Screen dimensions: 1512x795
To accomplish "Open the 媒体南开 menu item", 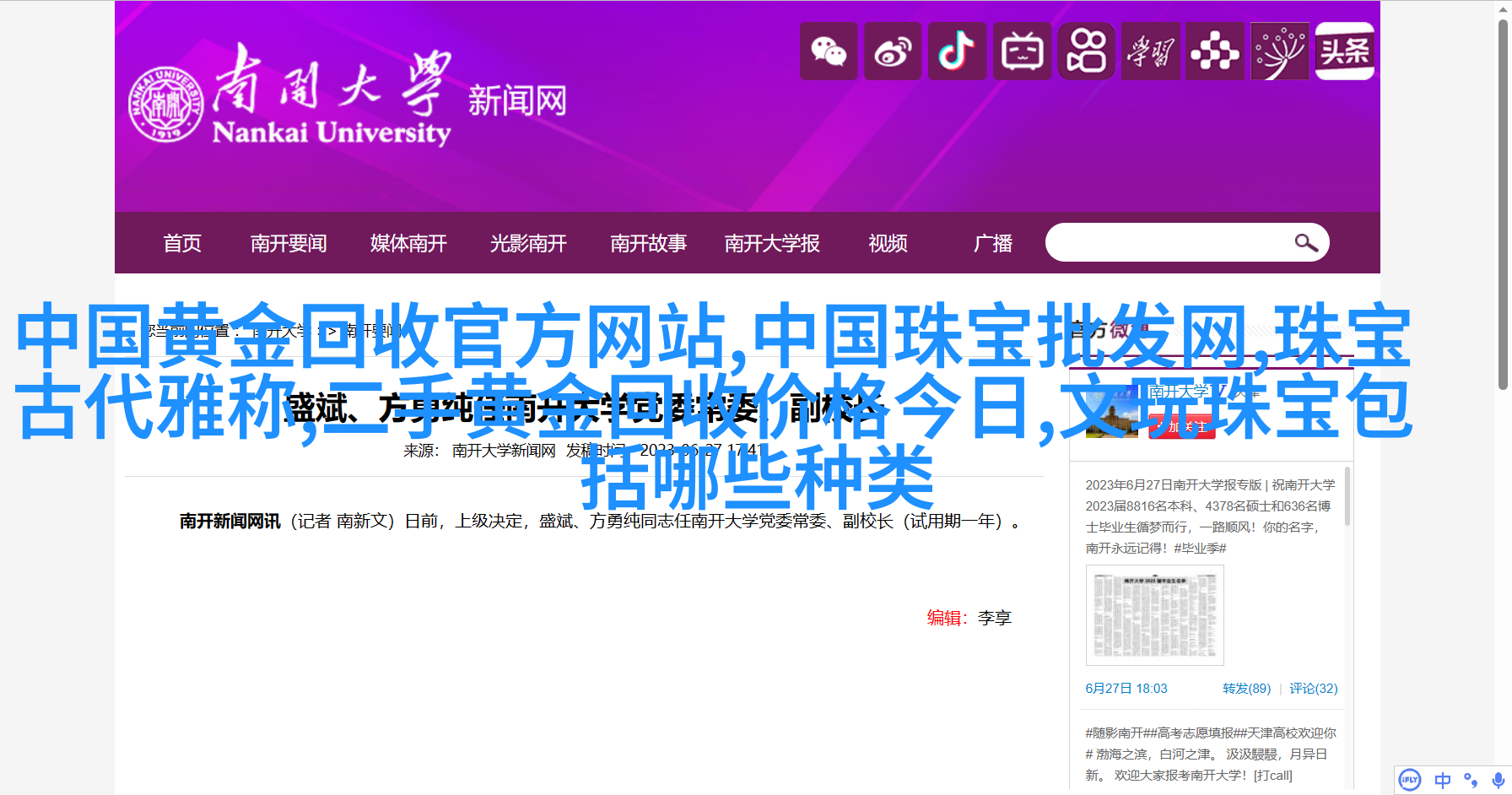I will tap(408, 243).
